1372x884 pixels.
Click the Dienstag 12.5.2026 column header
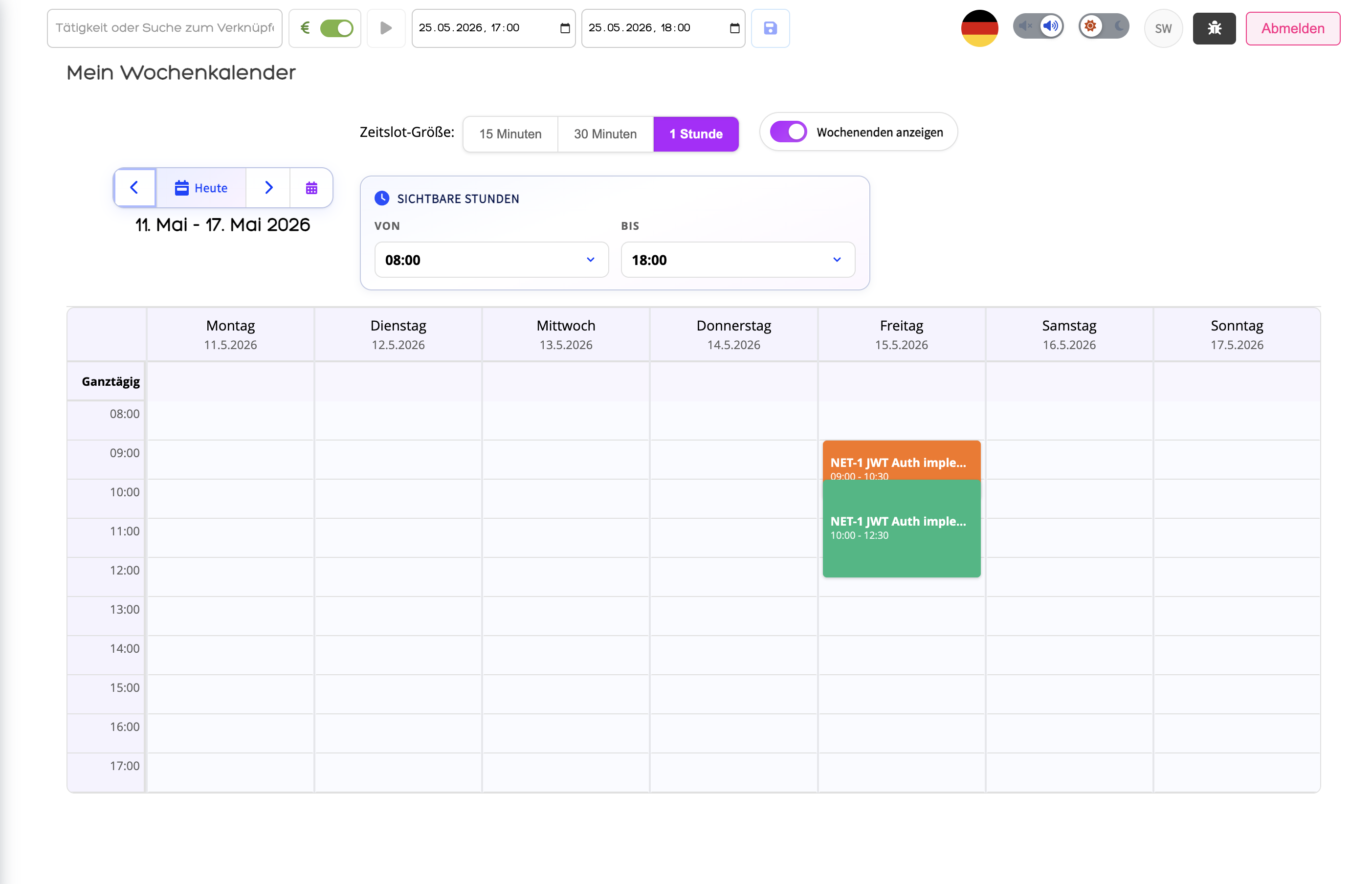(x=398, y=334)
